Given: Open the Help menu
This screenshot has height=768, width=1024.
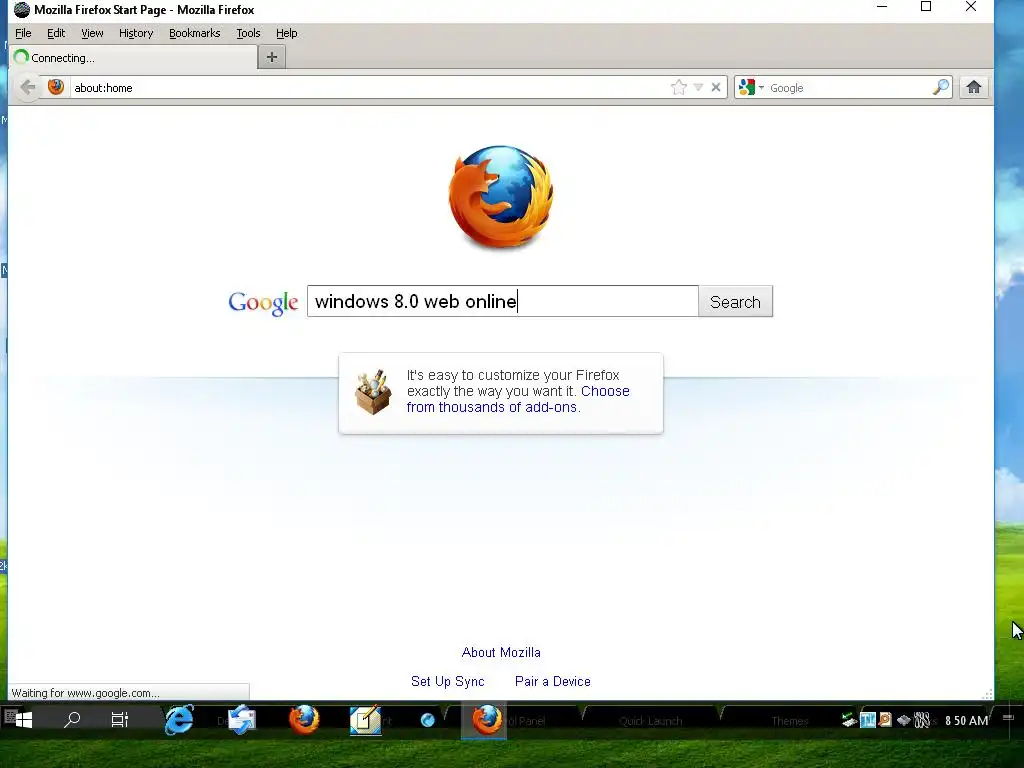Looking at the screenshot, I should 286,33.
